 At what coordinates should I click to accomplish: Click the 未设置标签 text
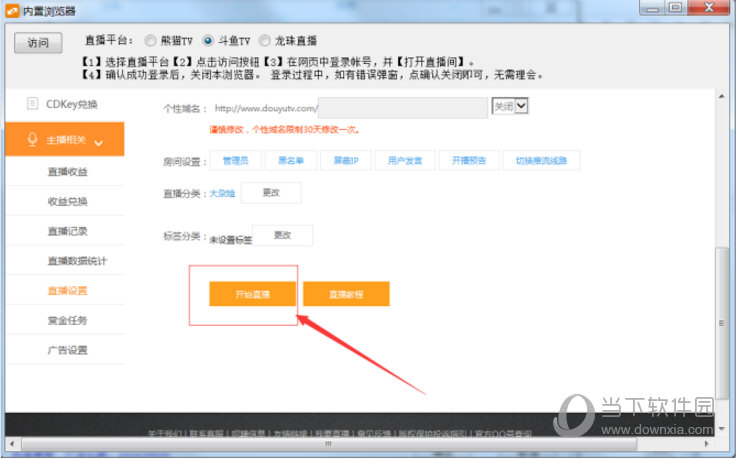[231, 240]
